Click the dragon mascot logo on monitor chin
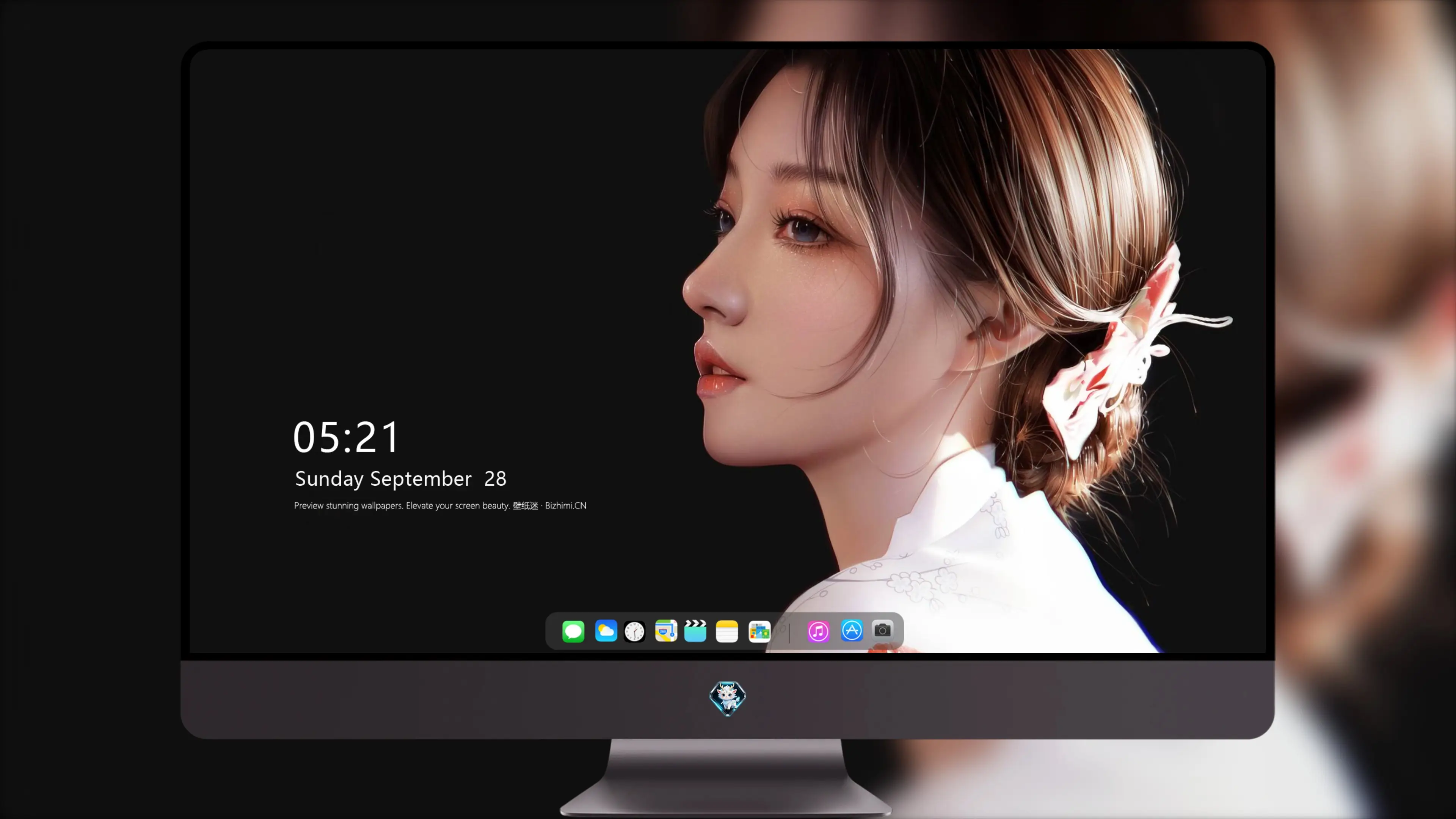Viewport: 1456px width, 819px height. [x=728, y=698]
